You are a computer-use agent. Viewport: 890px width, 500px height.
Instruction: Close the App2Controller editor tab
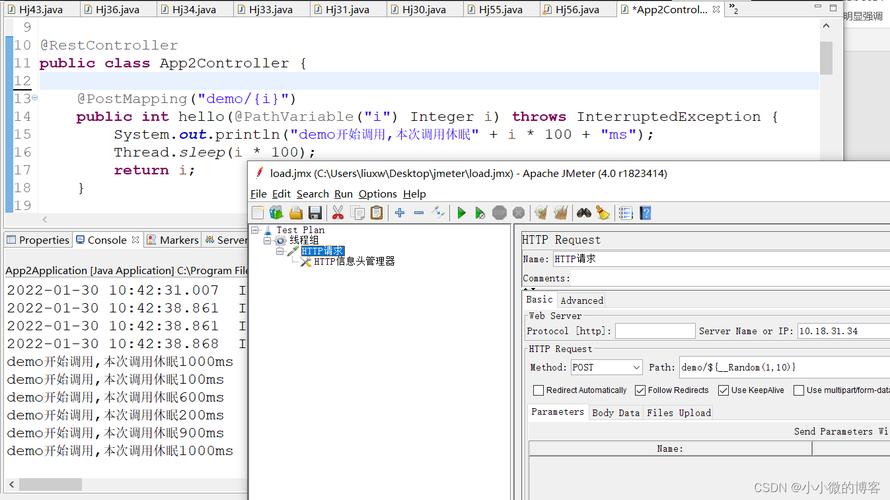pyautogui.click(x=716, y=9)
